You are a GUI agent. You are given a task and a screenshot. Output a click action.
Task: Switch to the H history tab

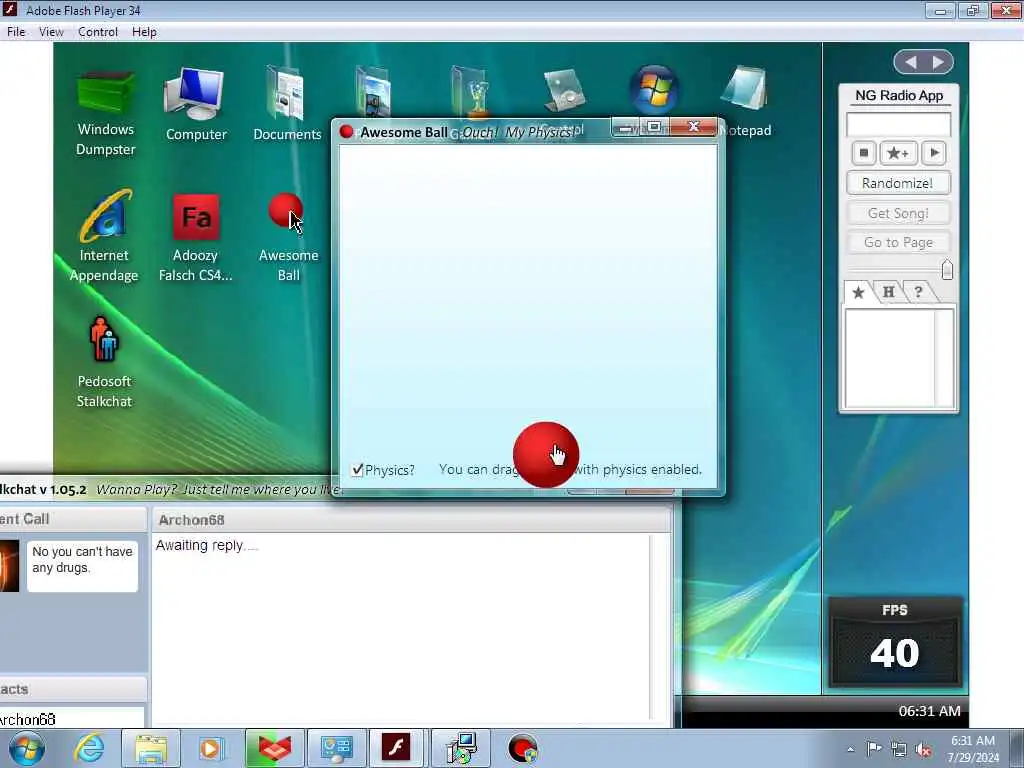tap(889, 292)
